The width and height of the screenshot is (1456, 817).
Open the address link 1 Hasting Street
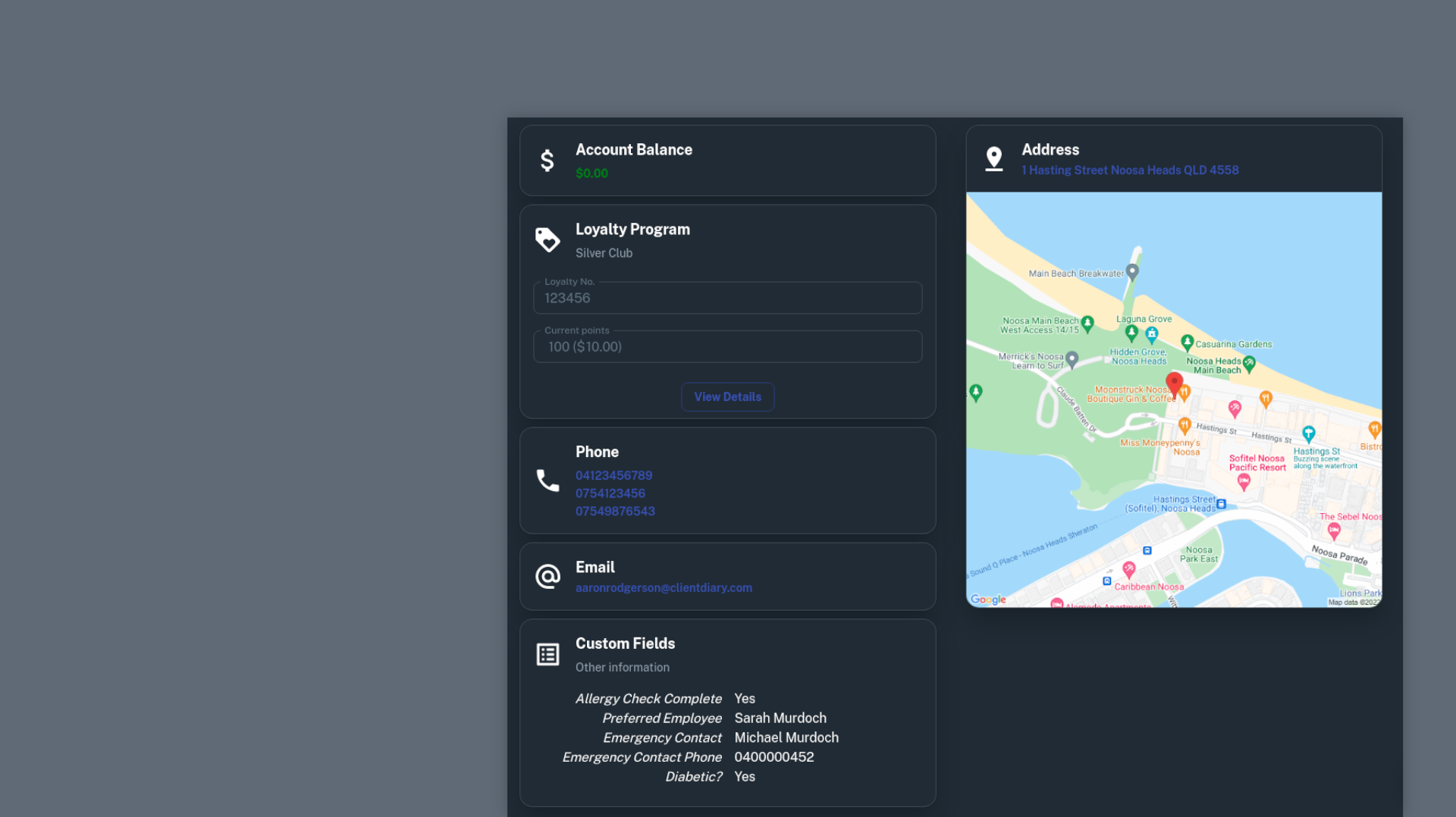pos(1130,170)
